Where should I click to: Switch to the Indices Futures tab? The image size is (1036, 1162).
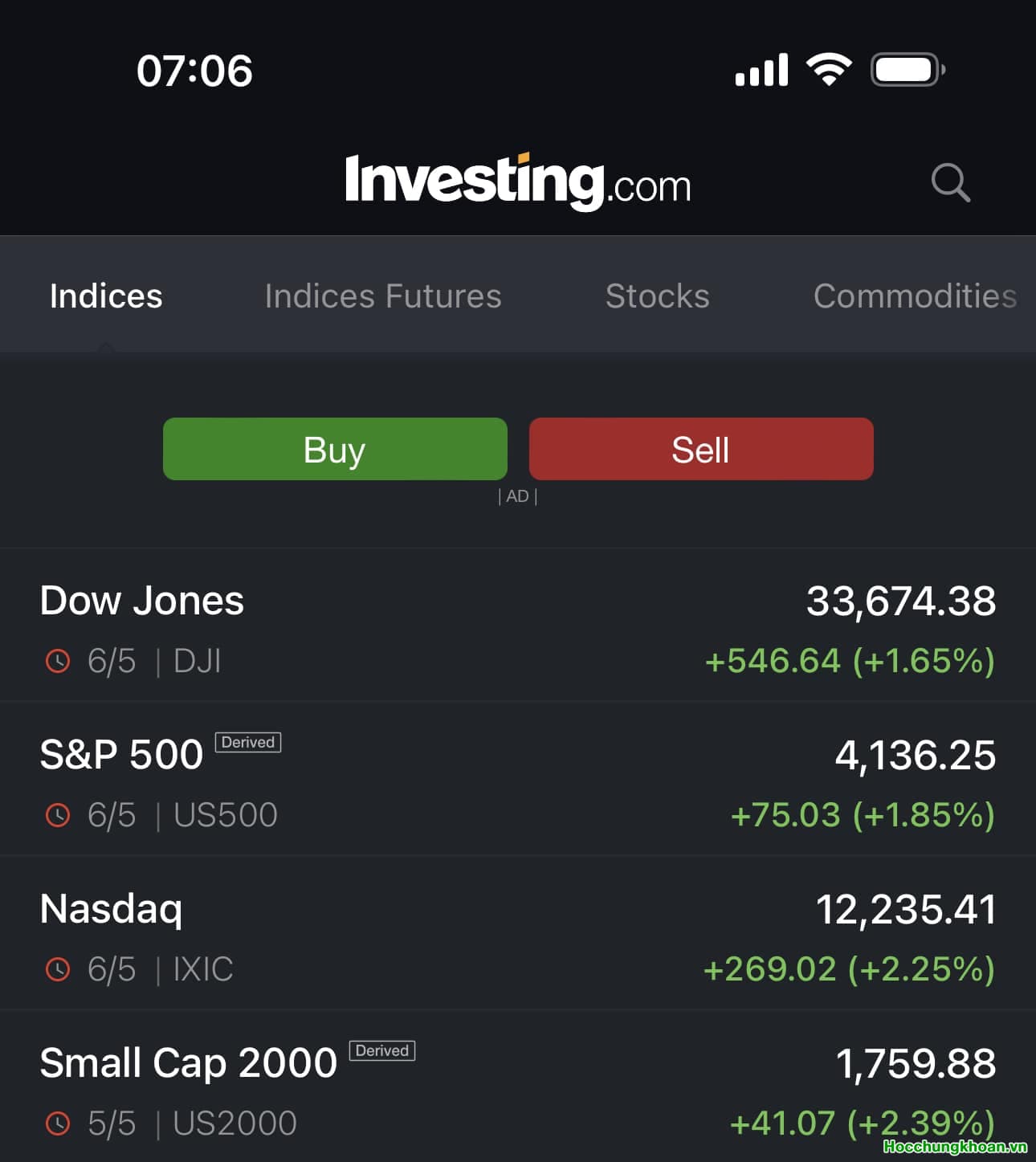coord(383,296)
